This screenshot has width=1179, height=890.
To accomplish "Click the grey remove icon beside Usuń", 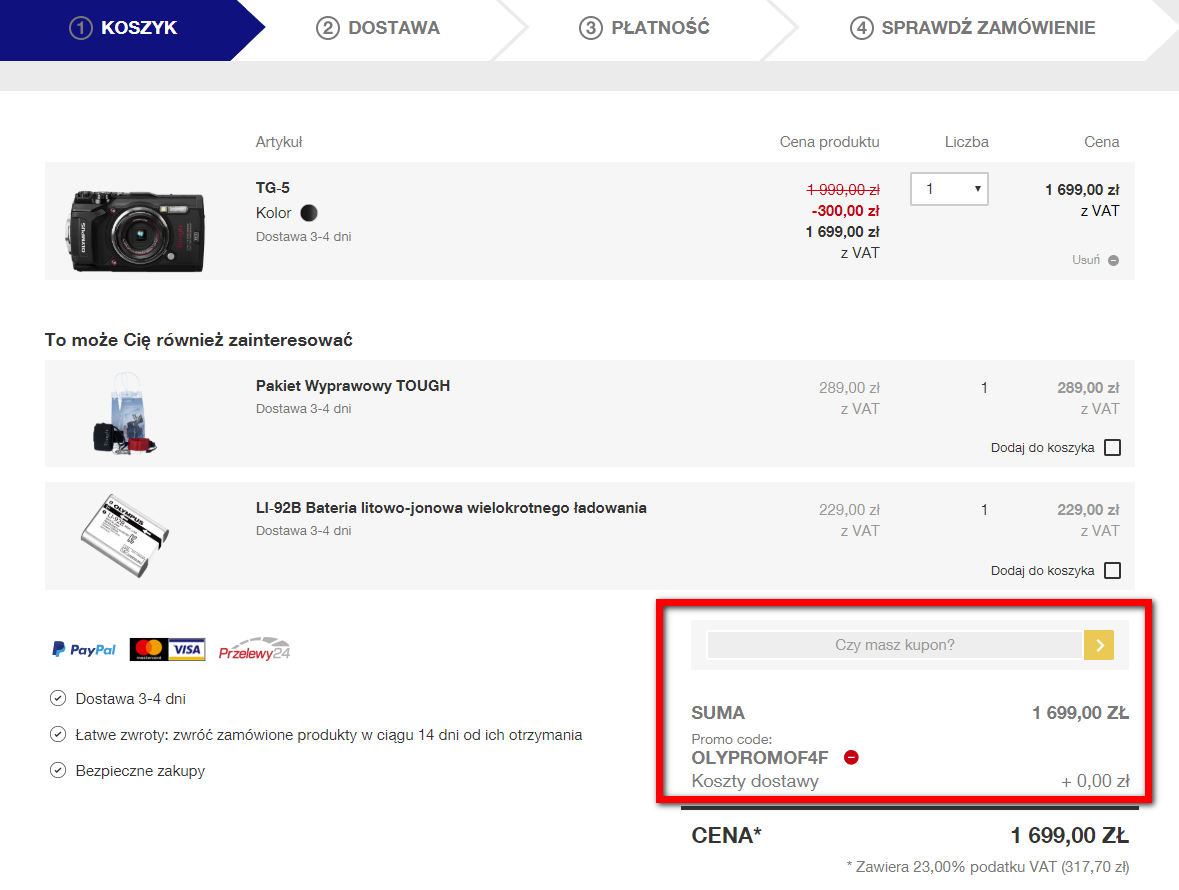I will [1113, 260].
